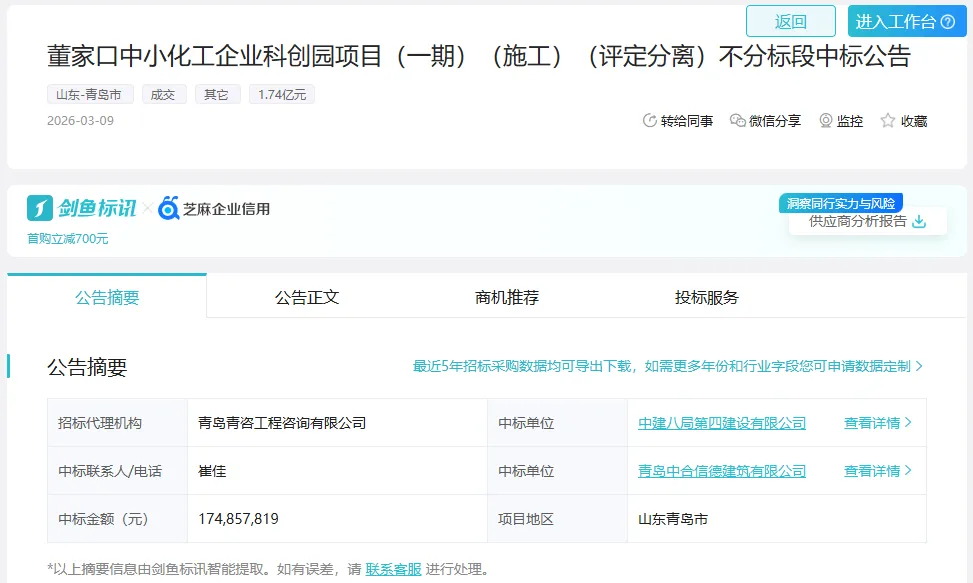Click the 山东-青岛市 region tag
Image resolution: width=973 pixels, height=583 pixels.
[x=90, y=95]
